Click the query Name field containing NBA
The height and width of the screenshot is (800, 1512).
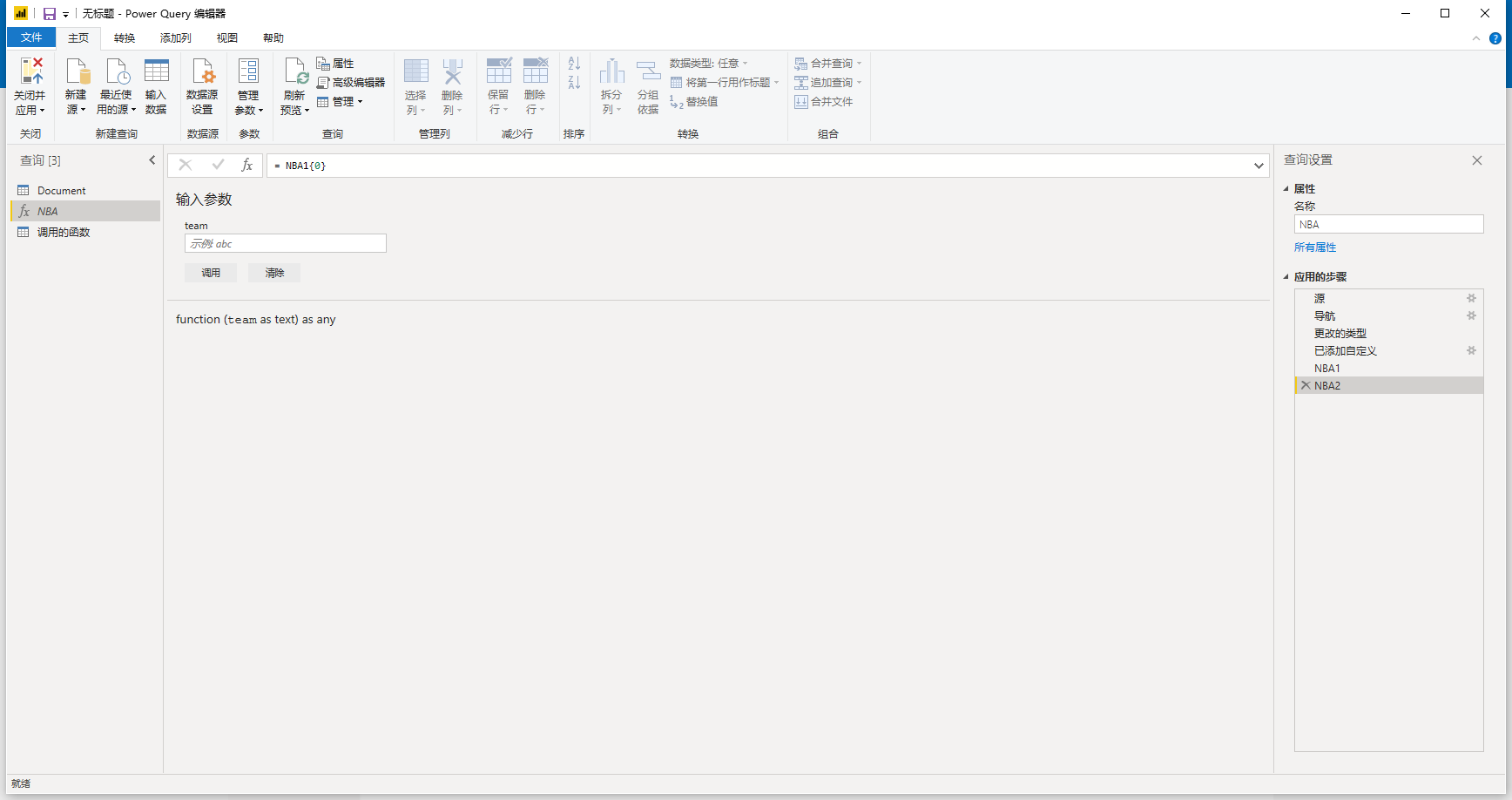tap(1389, 224)
